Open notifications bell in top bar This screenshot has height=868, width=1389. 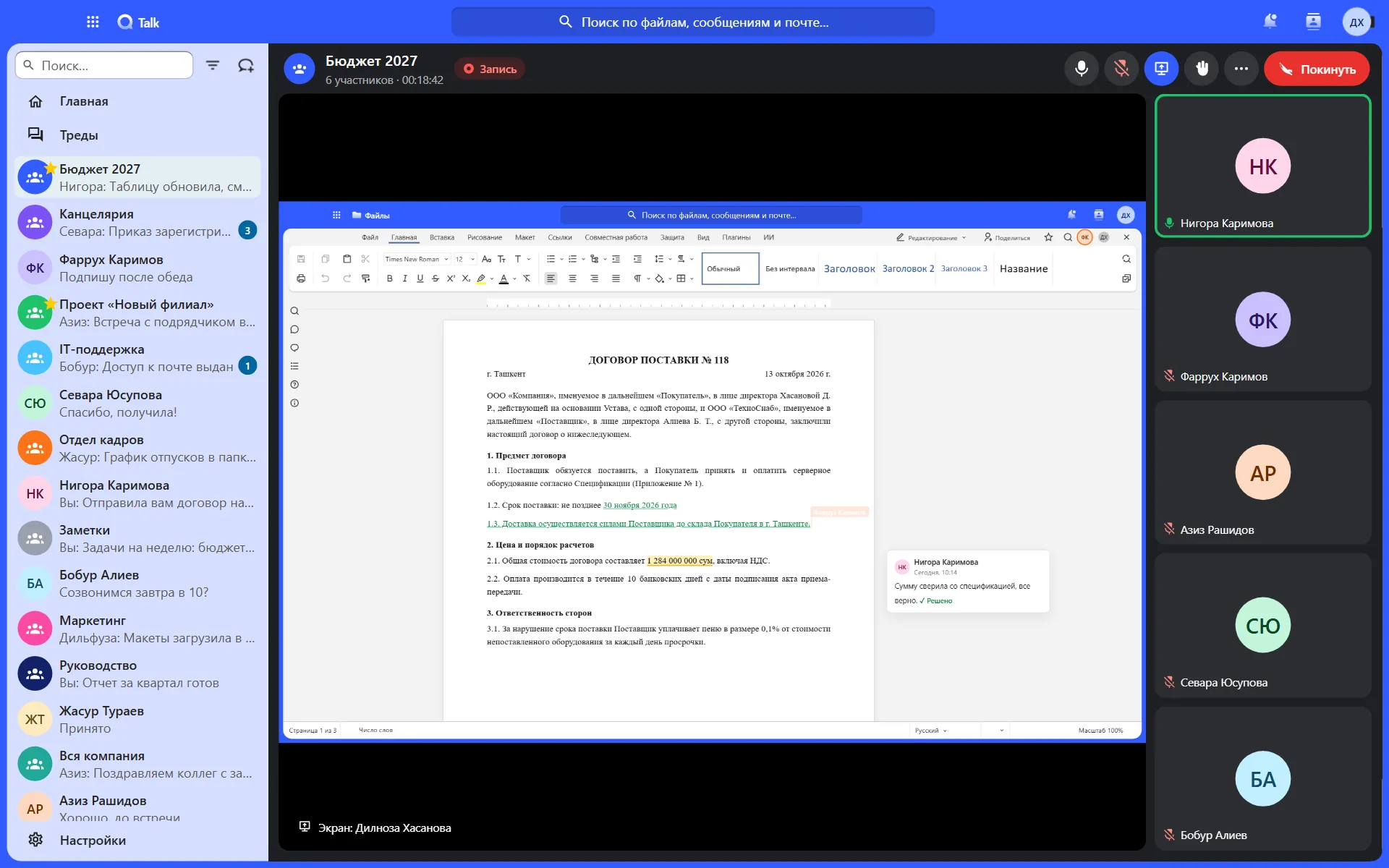[x=1270, y=22]
